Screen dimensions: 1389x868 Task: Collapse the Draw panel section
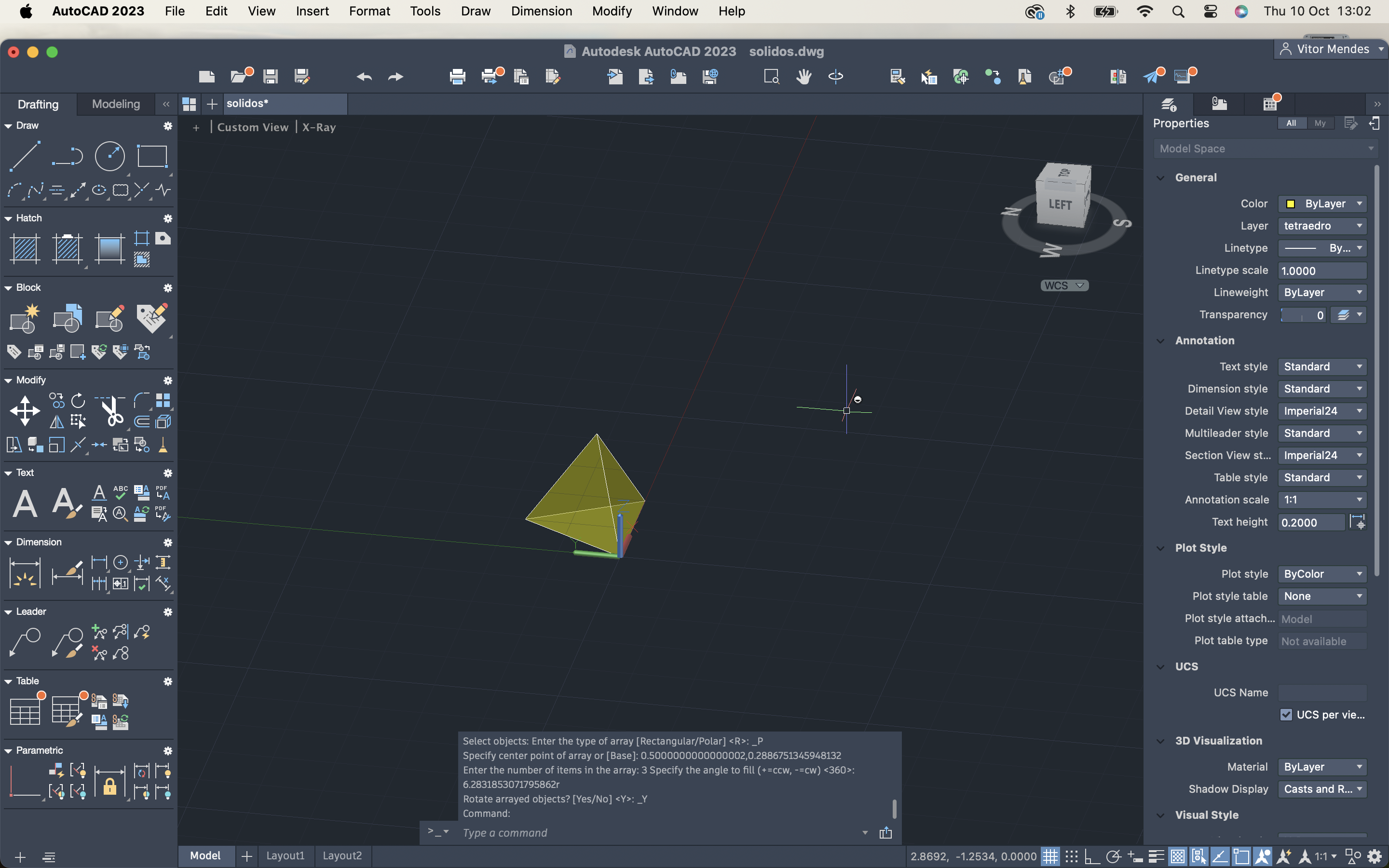[x=8, y=126]
